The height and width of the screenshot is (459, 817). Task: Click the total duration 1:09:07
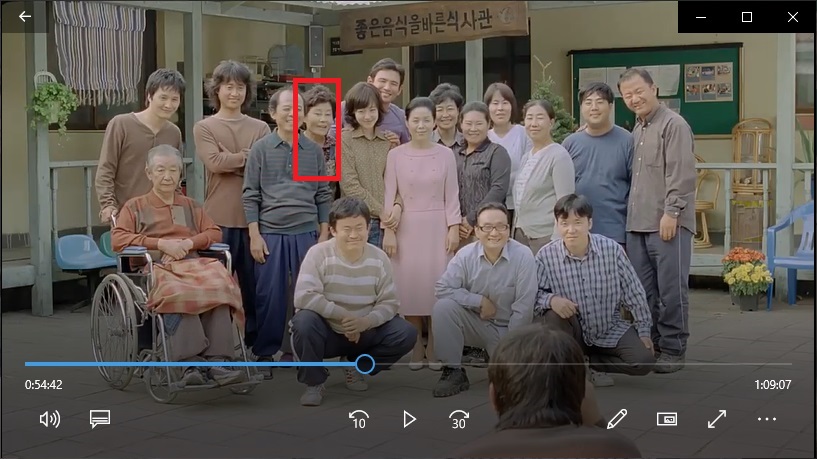pyautogui.click(x=773, y=384)
